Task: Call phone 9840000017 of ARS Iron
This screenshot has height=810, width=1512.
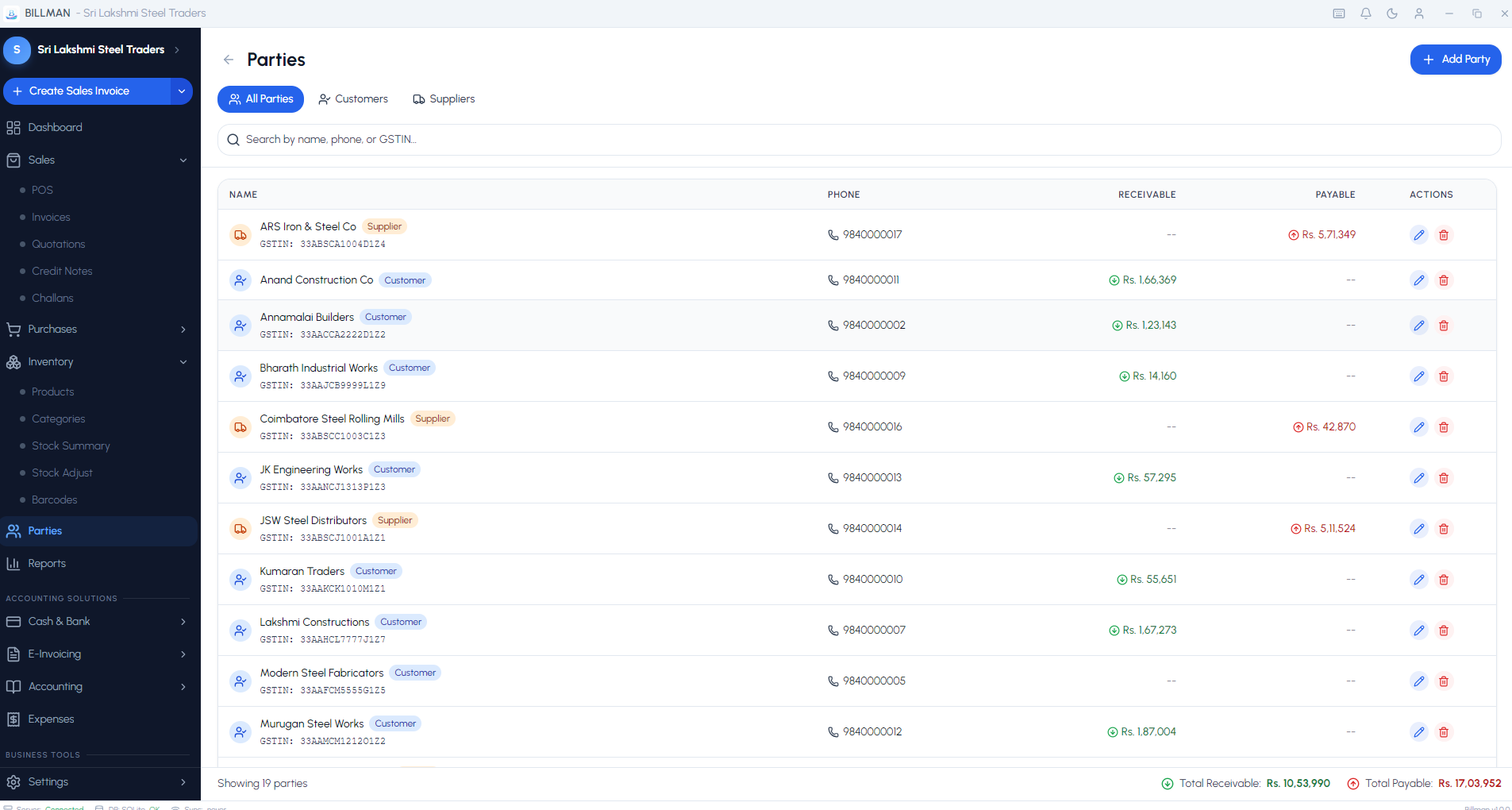Action: tap(865, 235)
